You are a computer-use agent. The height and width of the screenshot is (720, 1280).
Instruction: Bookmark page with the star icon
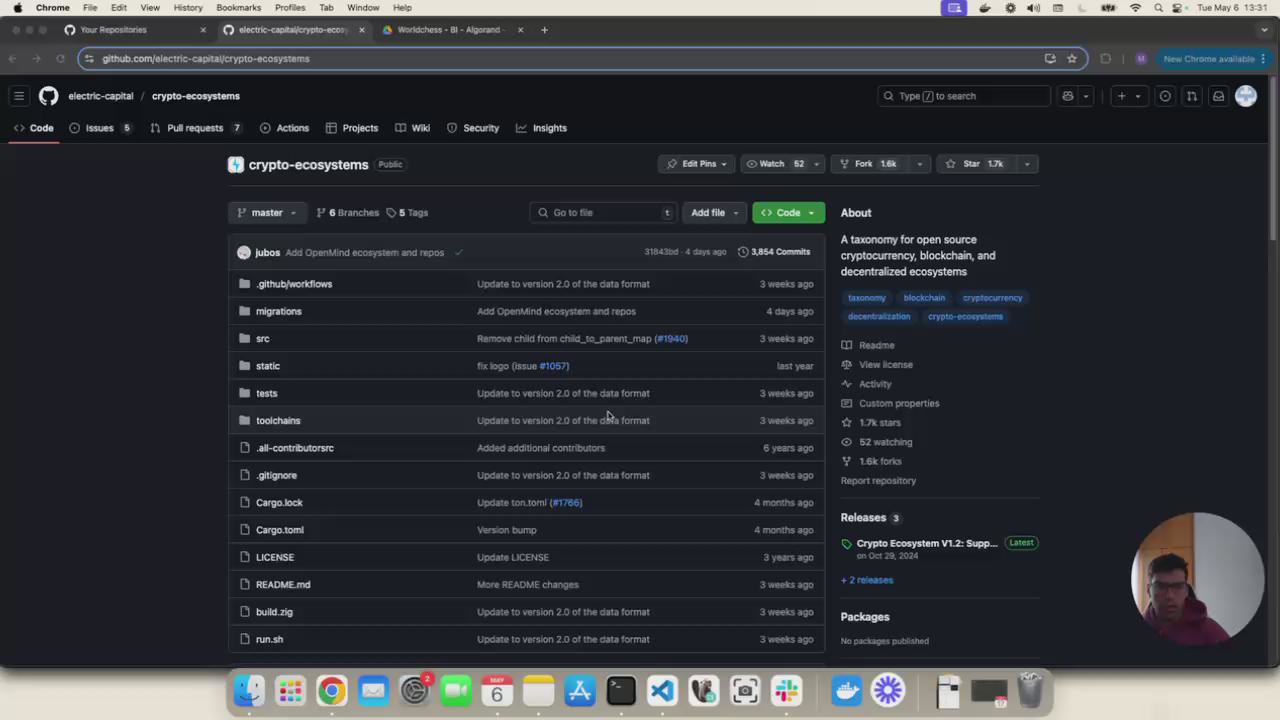(x=1072, y=59)
